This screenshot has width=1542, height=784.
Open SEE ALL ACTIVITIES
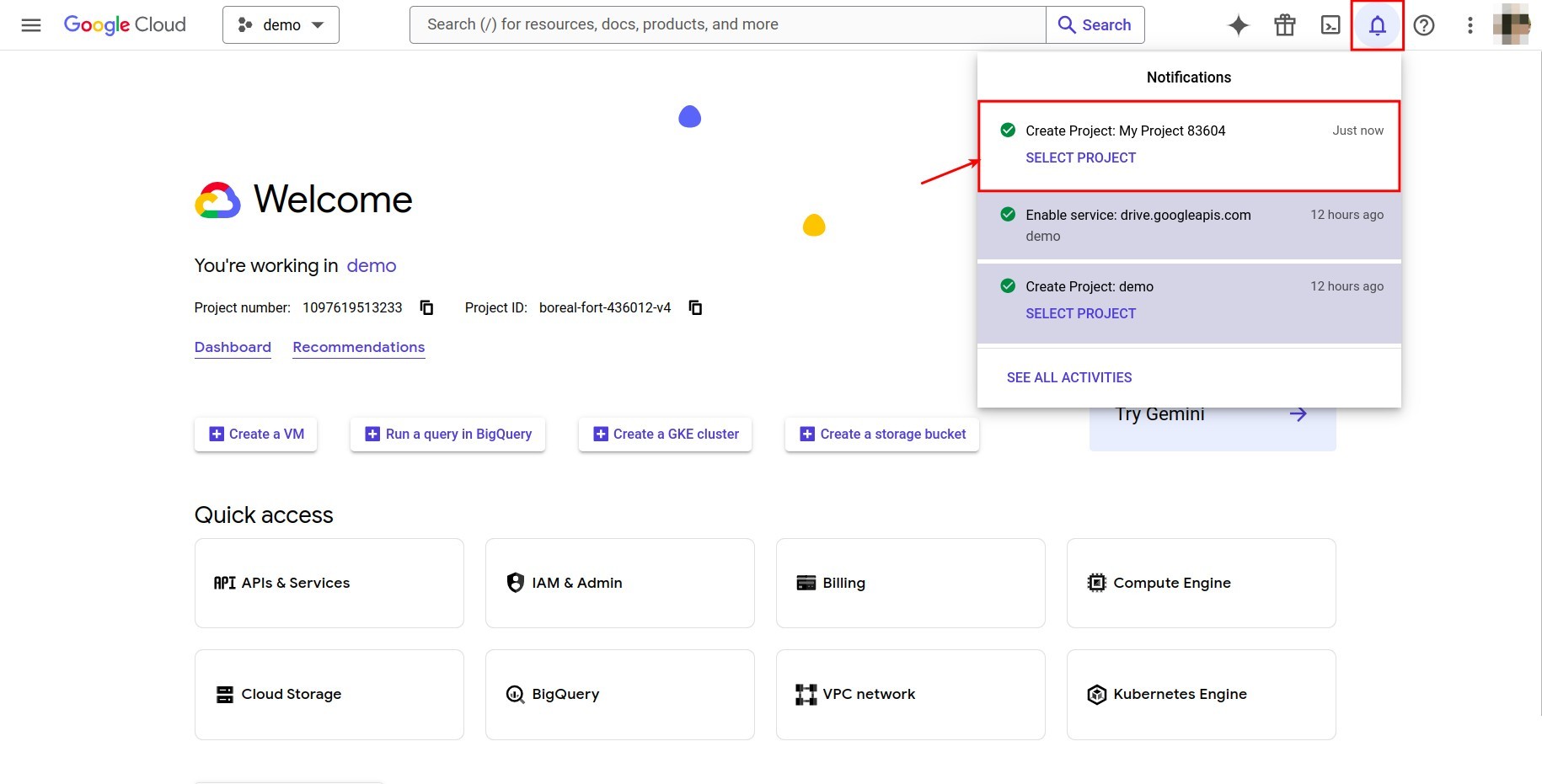tap(1068, 377)
